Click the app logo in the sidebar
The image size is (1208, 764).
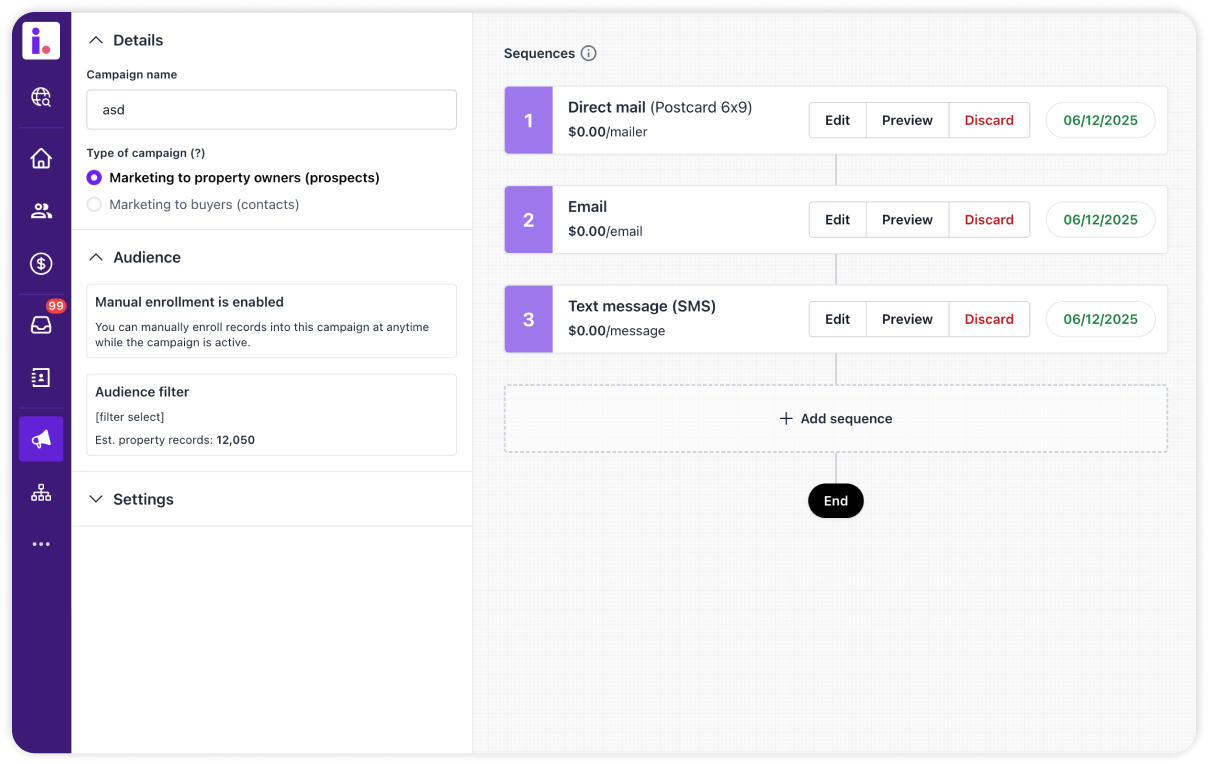[41, 41]
